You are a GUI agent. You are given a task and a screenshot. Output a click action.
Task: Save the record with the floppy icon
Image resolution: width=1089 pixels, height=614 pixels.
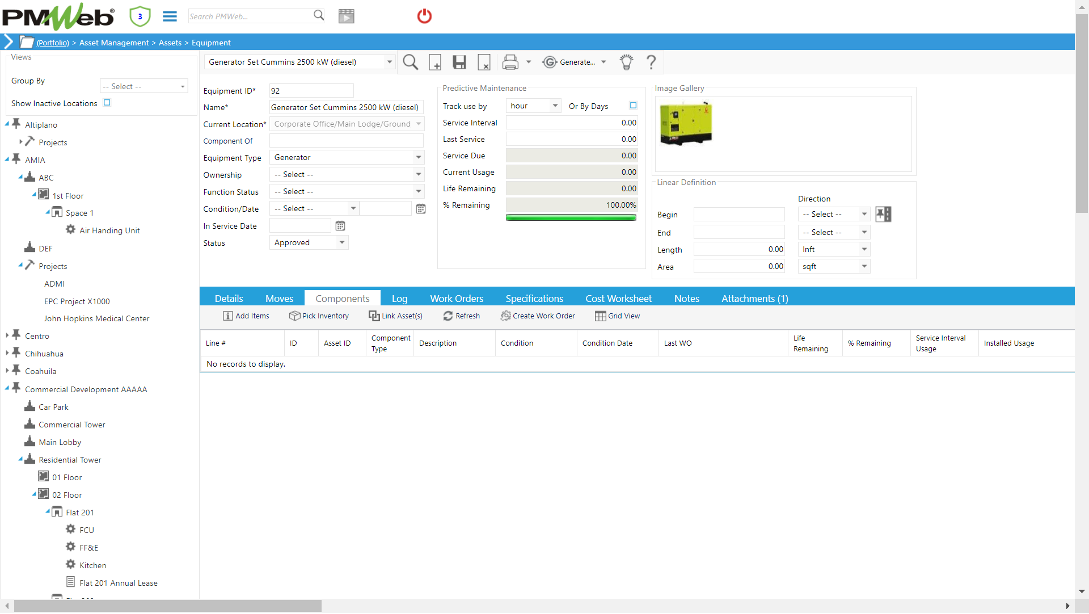(459, 62)
